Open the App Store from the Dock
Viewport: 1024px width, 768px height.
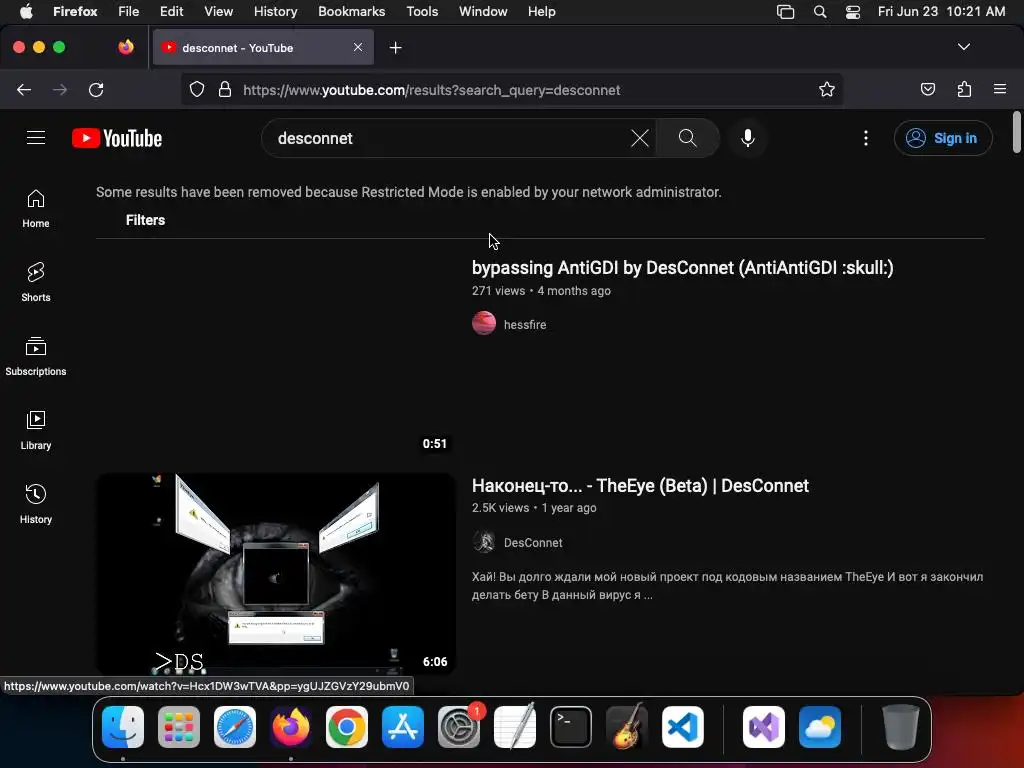[x=403, y=727]
